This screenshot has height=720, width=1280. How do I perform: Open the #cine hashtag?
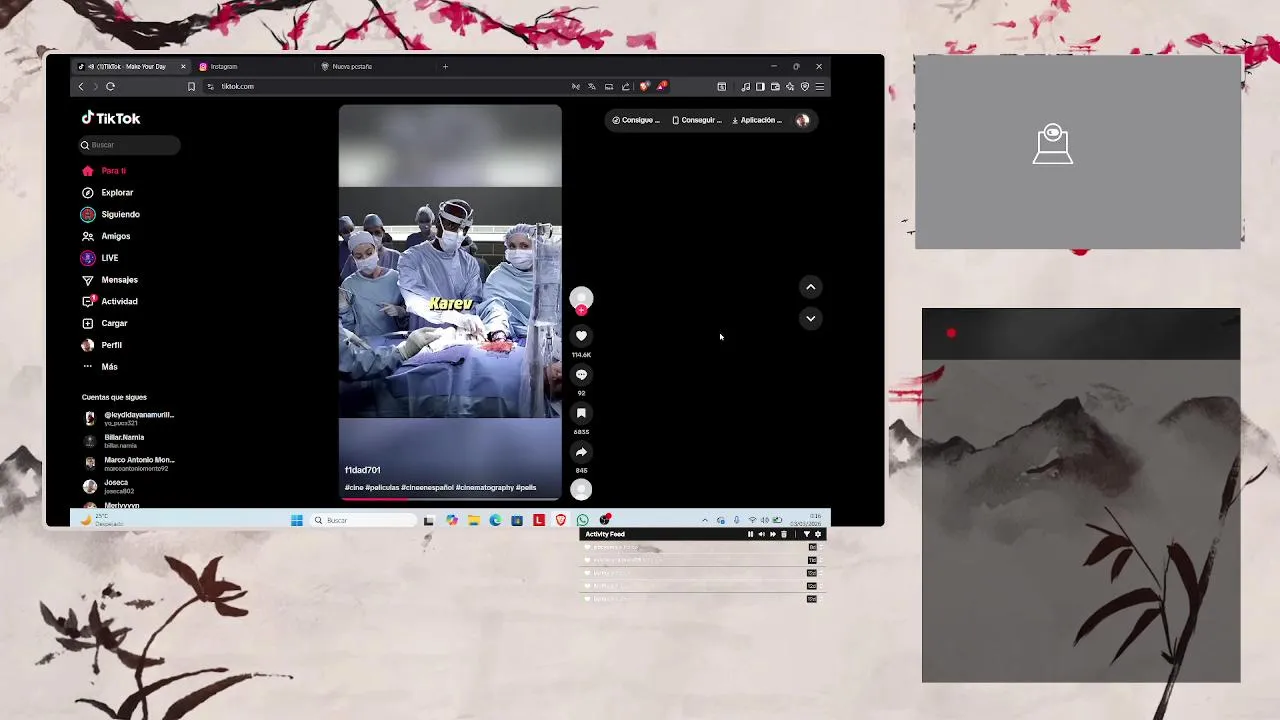[354, 488]
